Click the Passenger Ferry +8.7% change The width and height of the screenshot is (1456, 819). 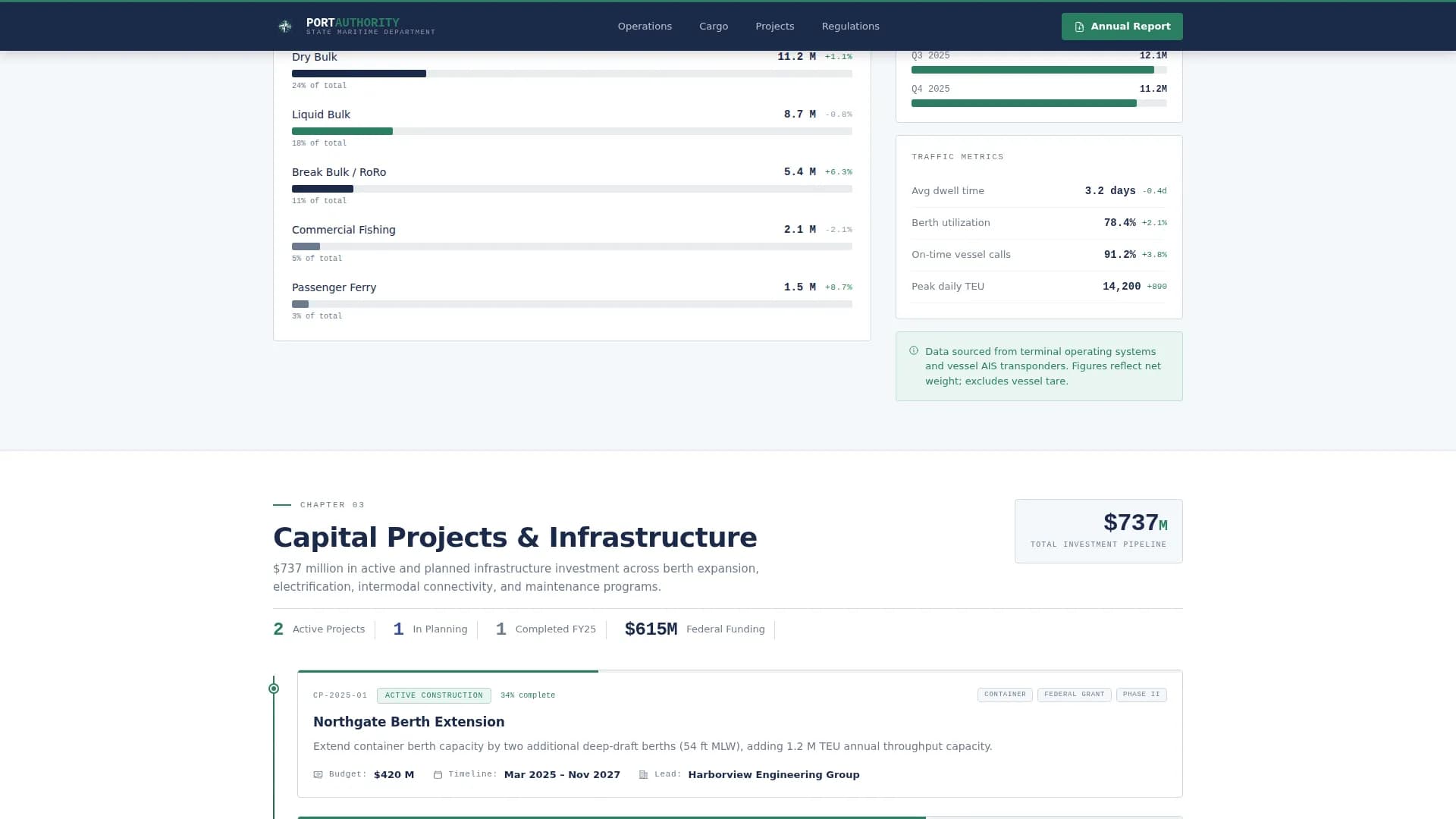click(839, 287)
